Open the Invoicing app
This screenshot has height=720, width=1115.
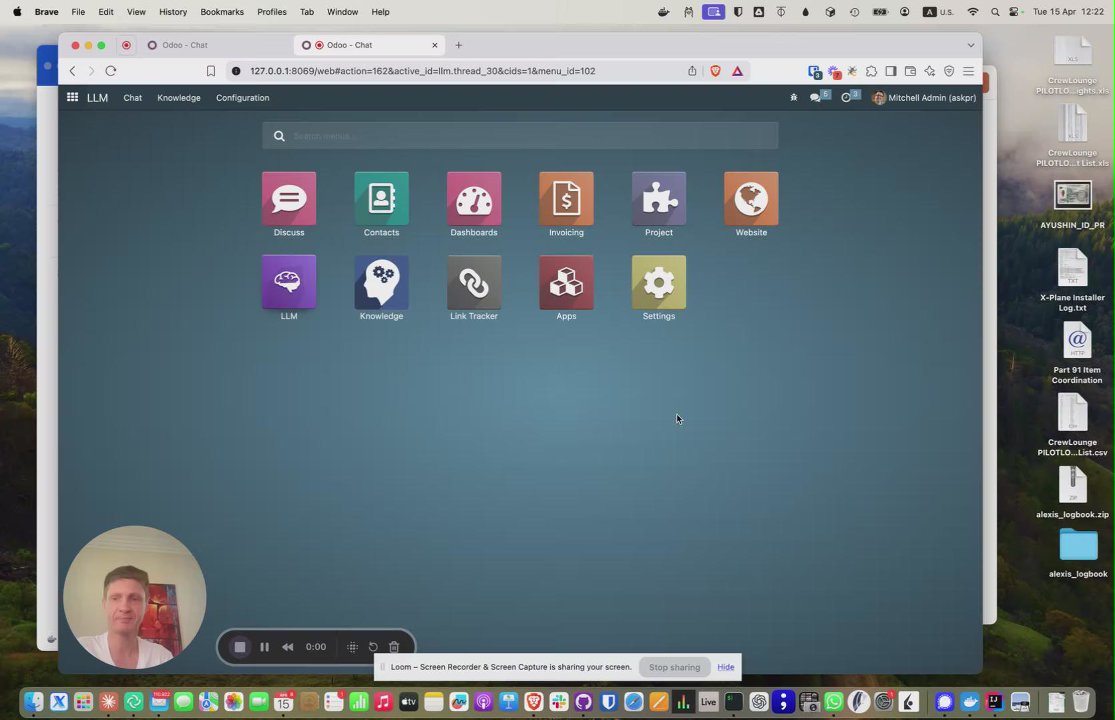pyautogui.click(x=566, y=199)
